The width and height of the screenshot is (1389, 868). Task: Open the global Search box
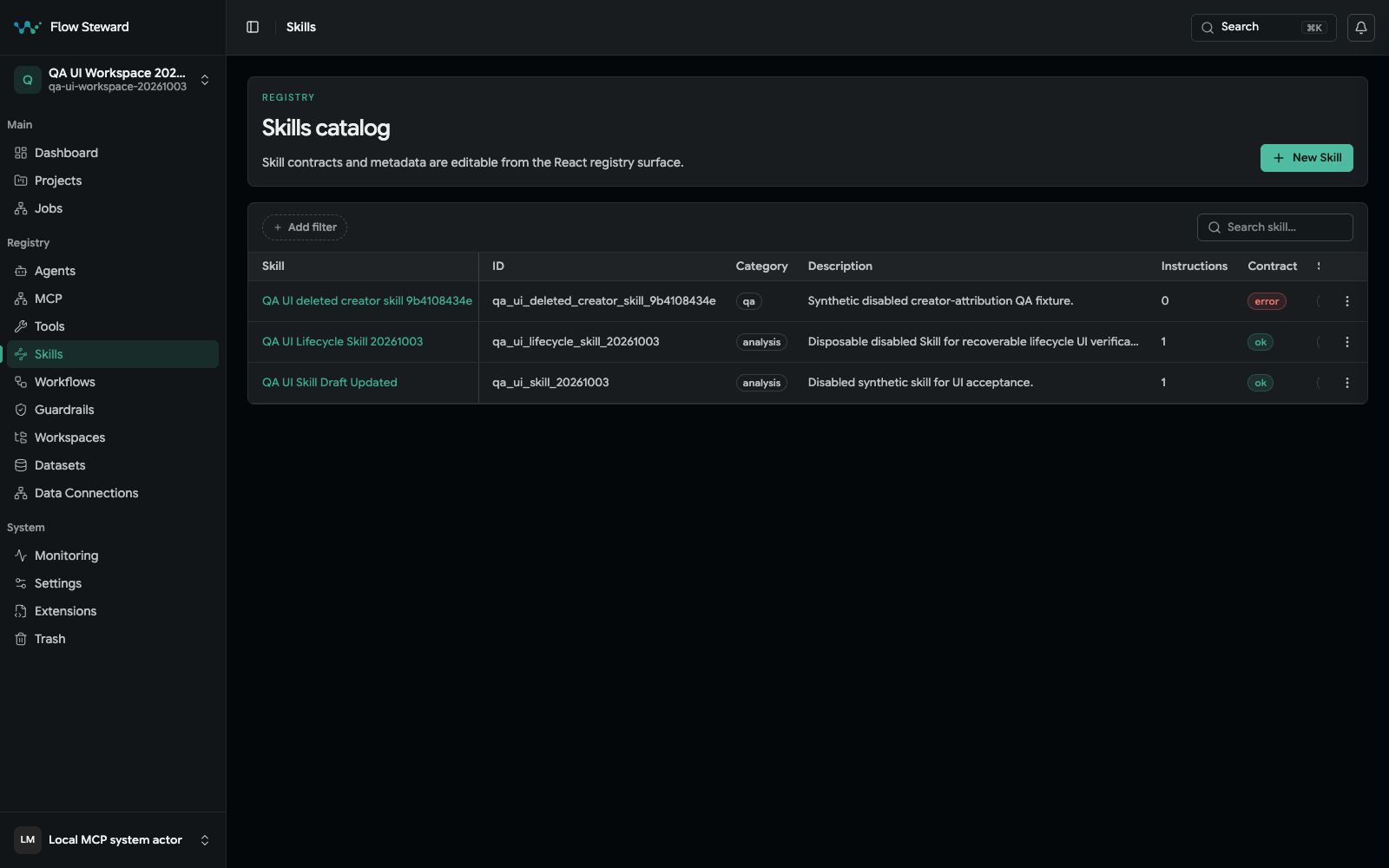point(1264,28)
